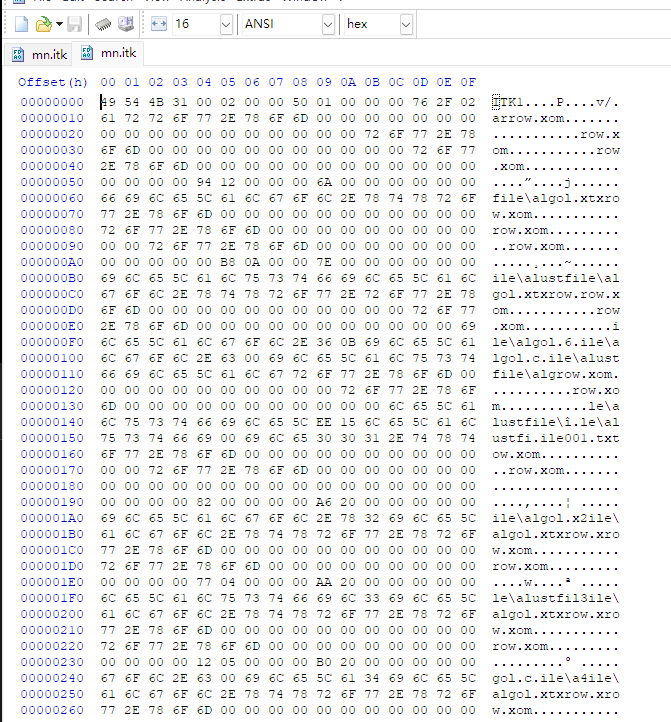Switch to the first, inactive mn.itk tab
The width and height of the screenshot is (671, 722).
tap(41, 55)
